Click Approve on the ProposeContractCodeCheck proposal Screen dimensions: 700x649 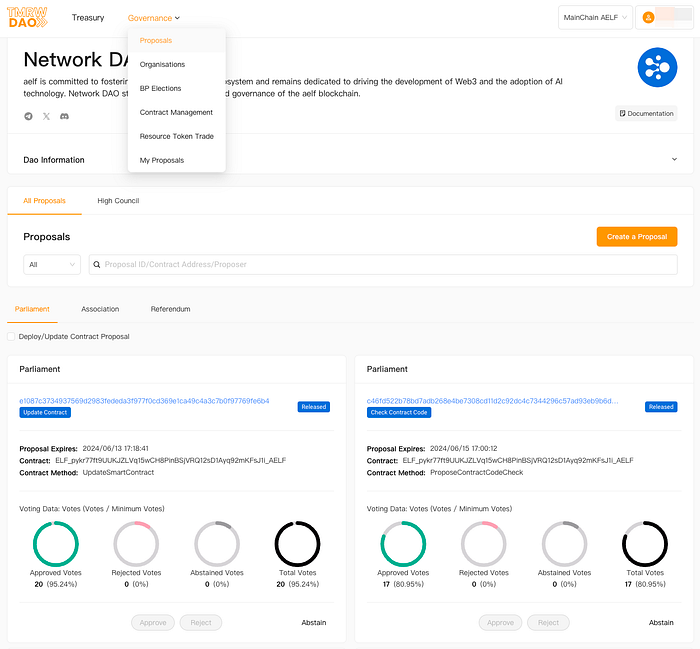point(500,623)
